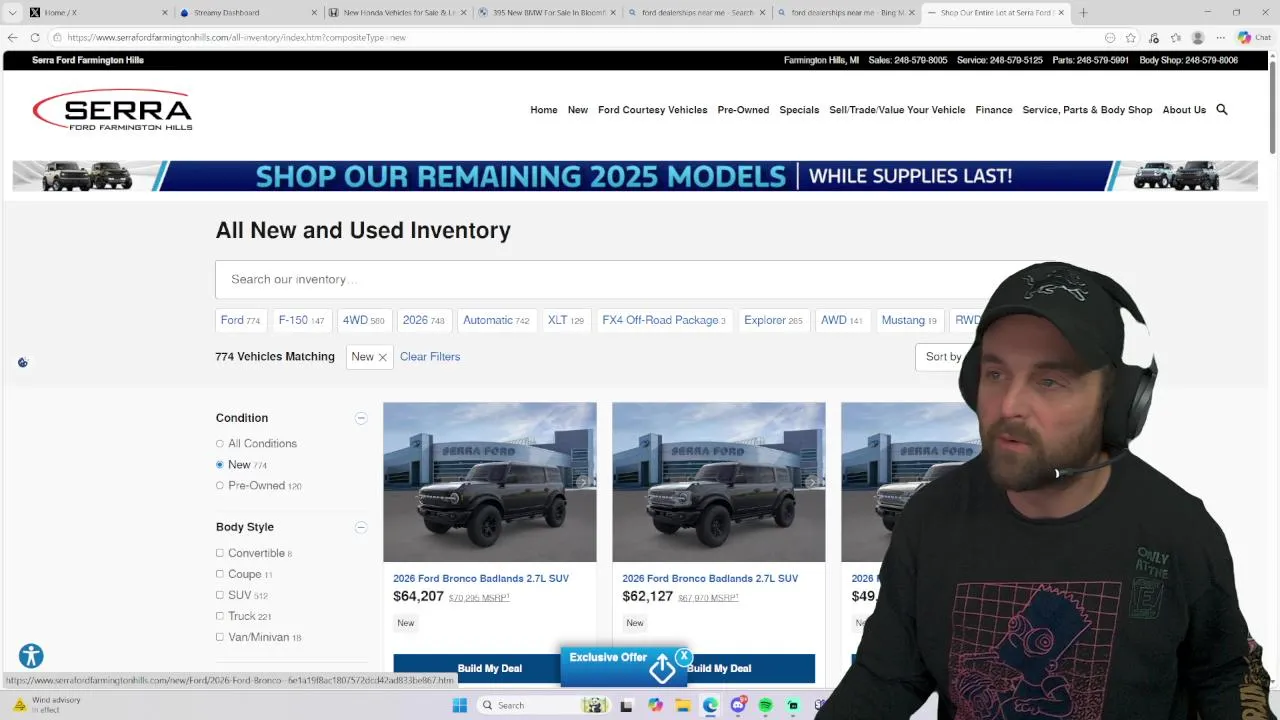Click the browser back arrow

[12, 37]
